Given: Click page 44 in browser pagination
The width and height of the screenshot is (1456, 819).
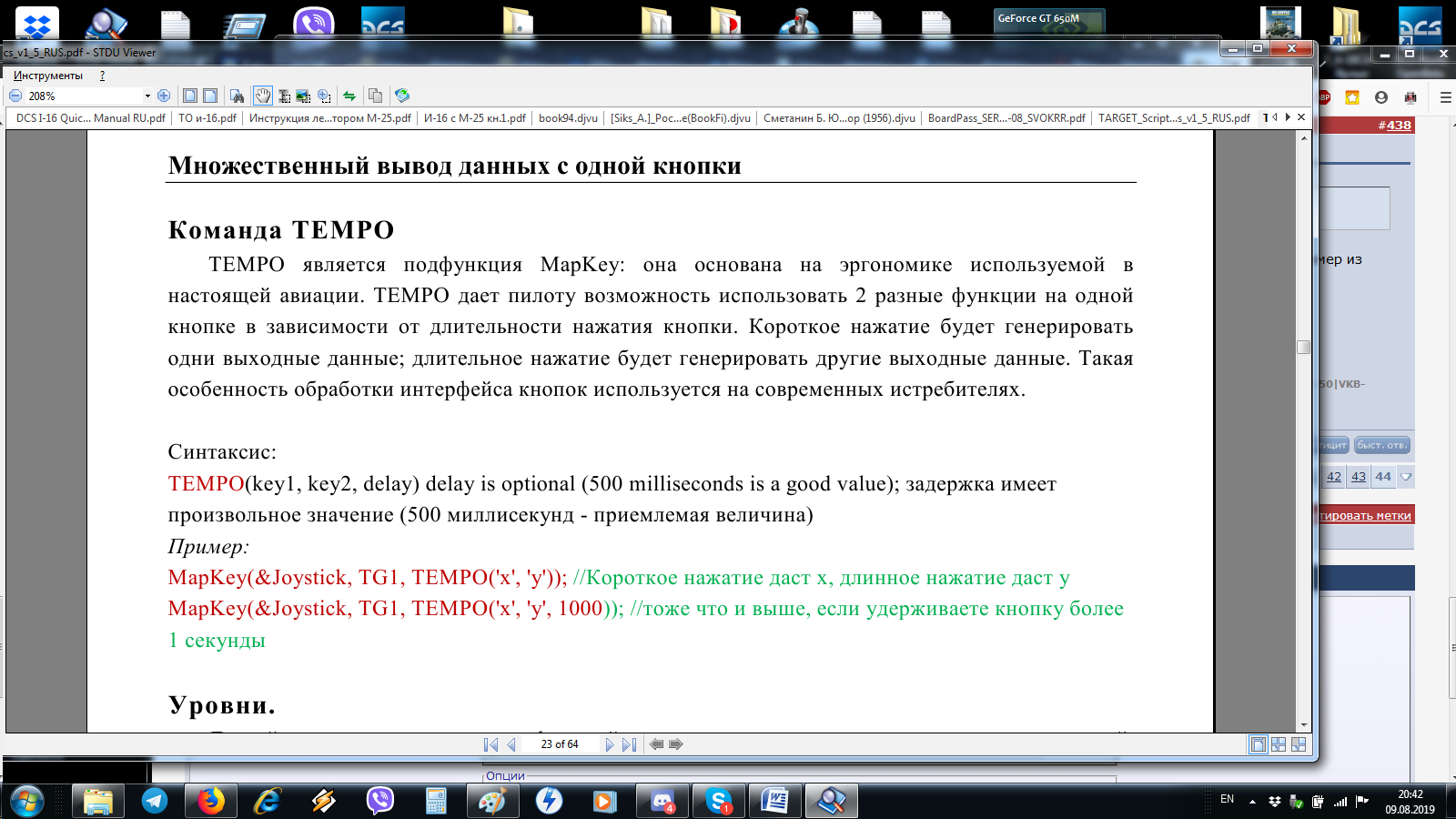Looking at the screenshot, I should pos(1383,476).
